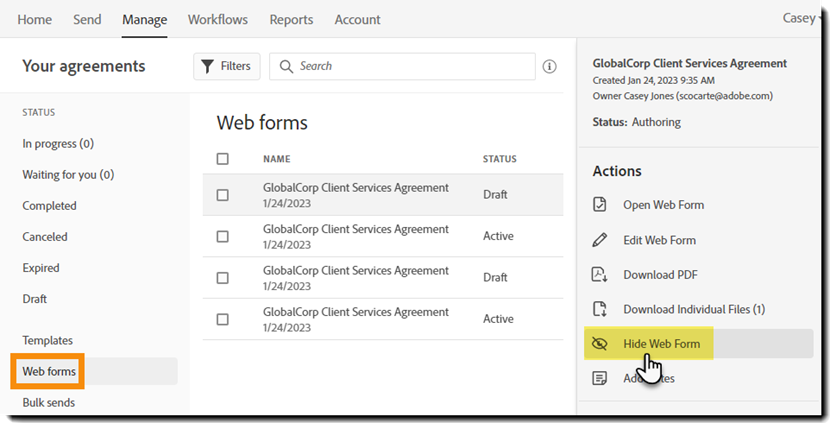Open the Casey user menu
This screenshot has height=423, width=830.
point(800,19)
